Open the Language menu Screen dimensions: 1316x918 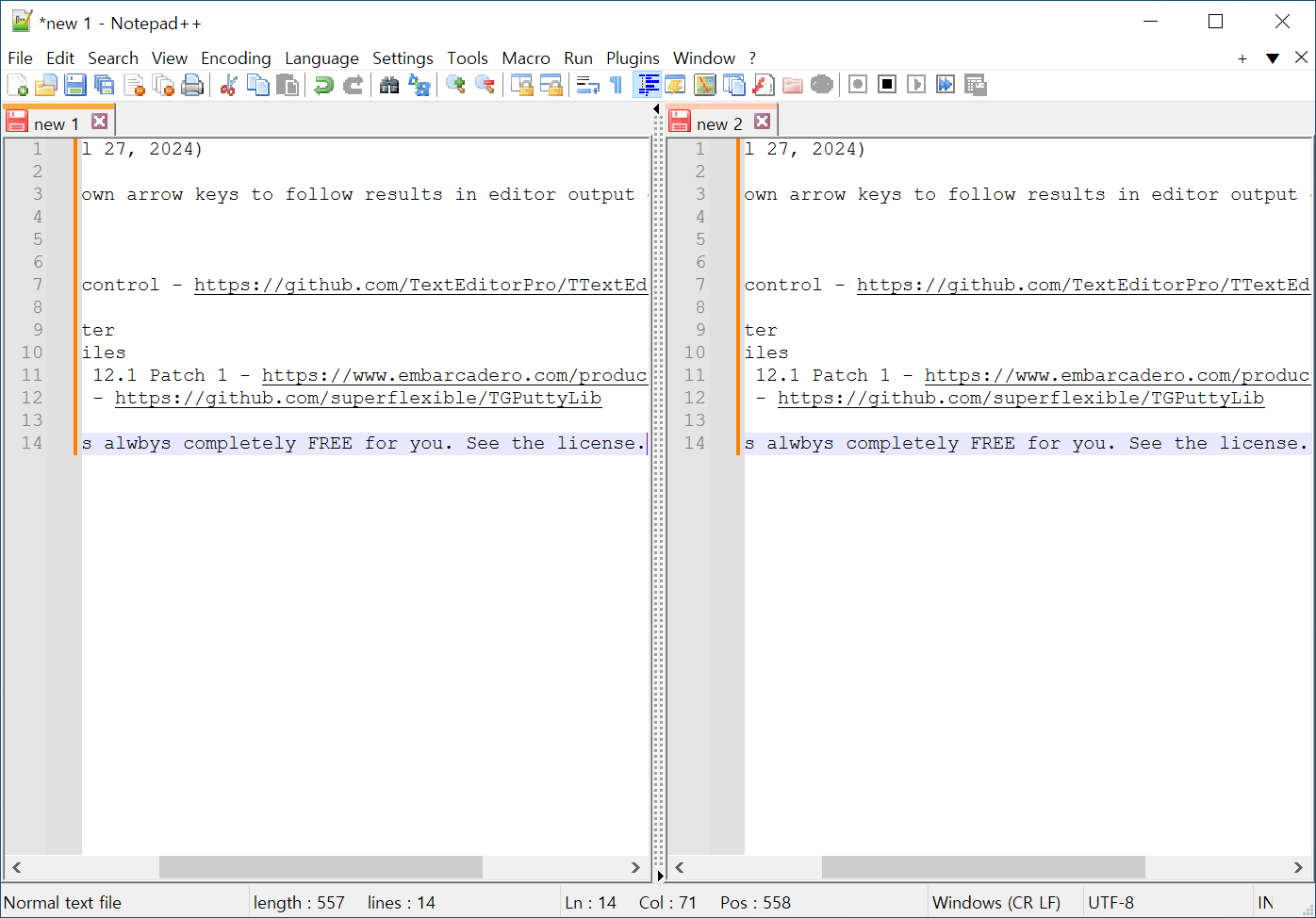coord(321,58)
